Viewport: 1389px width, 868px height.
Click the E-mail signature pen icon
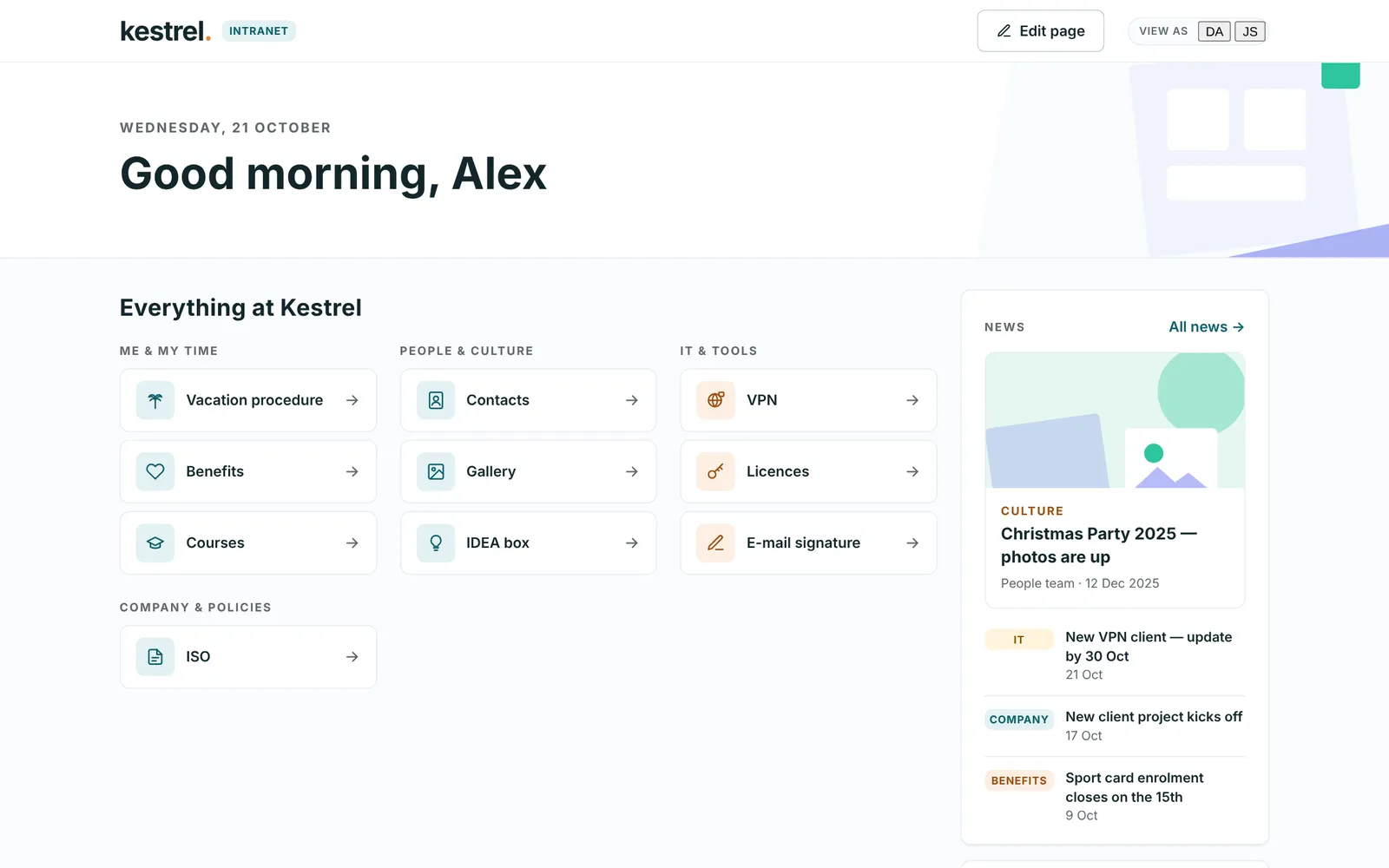716,542
